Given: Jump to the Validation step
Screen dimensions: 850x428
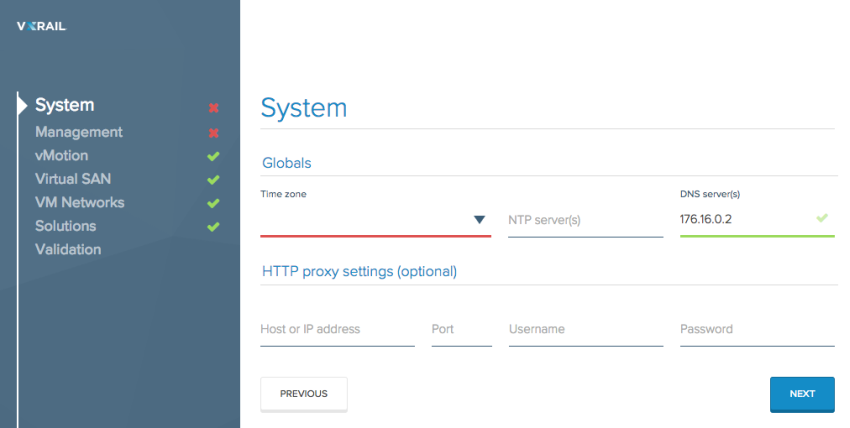Looking at the screenshot, I should click(x=68, y=249).
